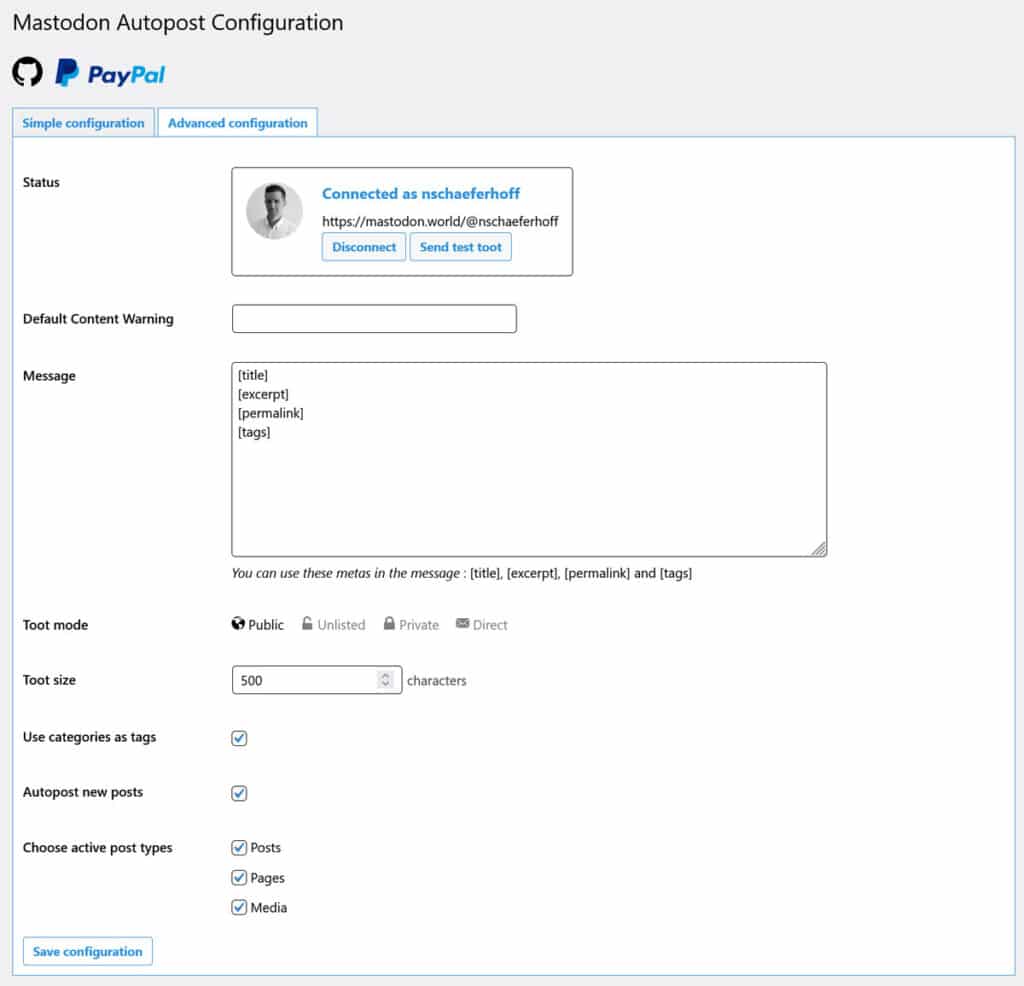This screenshot has height=986, width=1024.
Task: Disable Autopost new posts
Action: (x=239, y=793)
